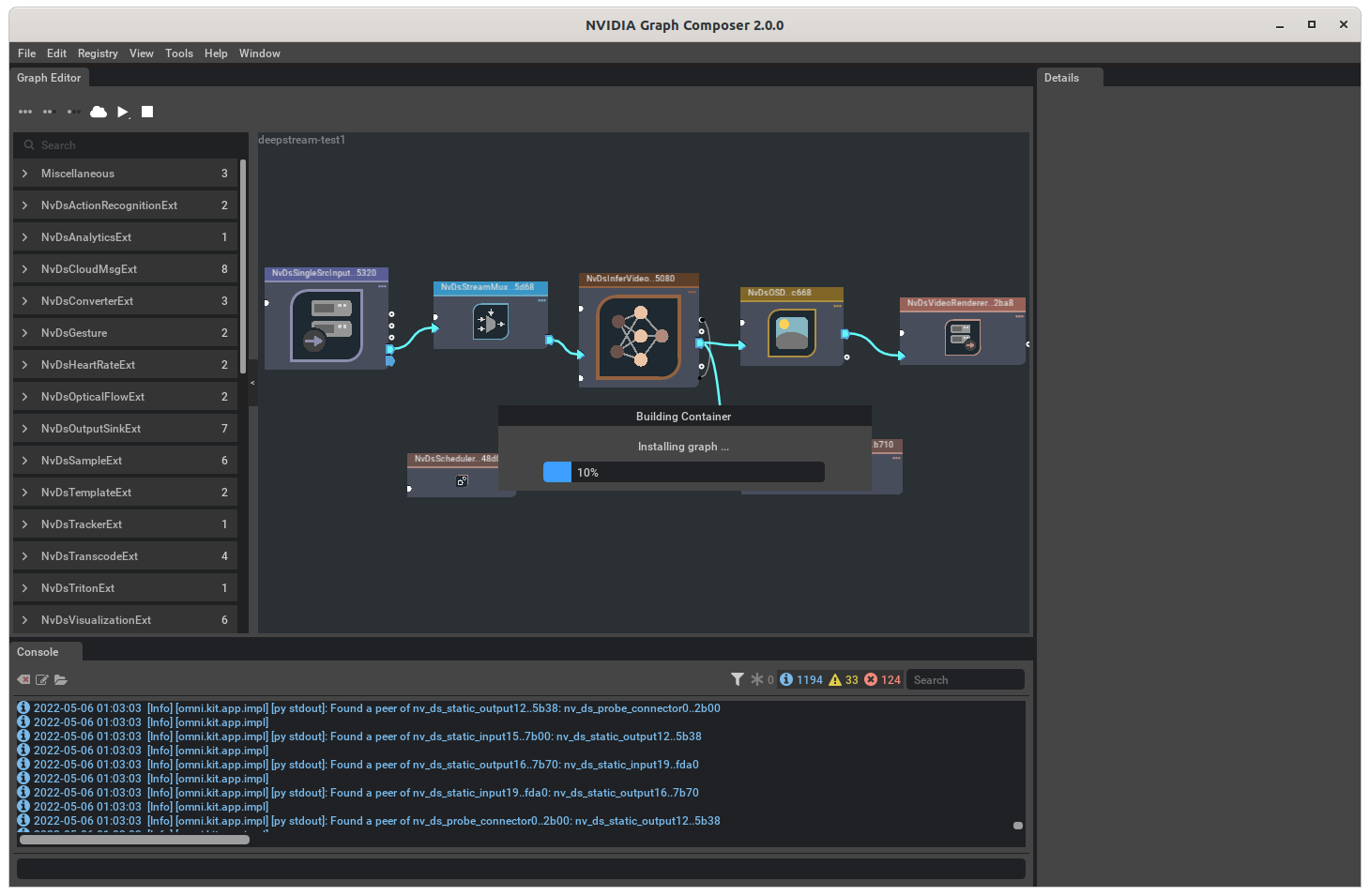Click the edit log icon in the console toolbar

pyautogui.click(x=42, y=679)
